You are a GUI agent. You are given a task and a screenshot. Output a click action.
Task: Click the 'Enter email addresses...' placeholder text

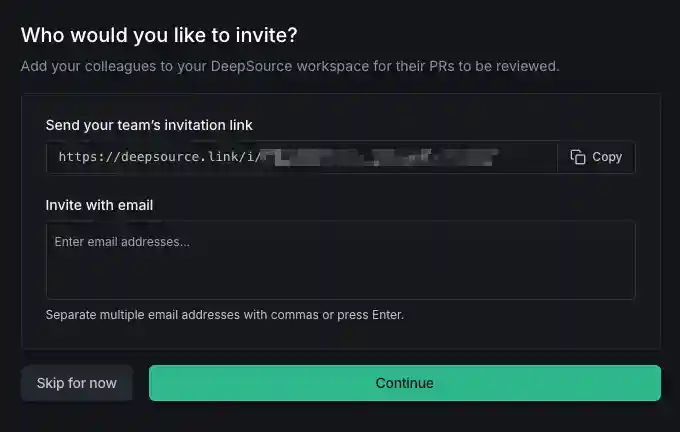click(122, 242)
